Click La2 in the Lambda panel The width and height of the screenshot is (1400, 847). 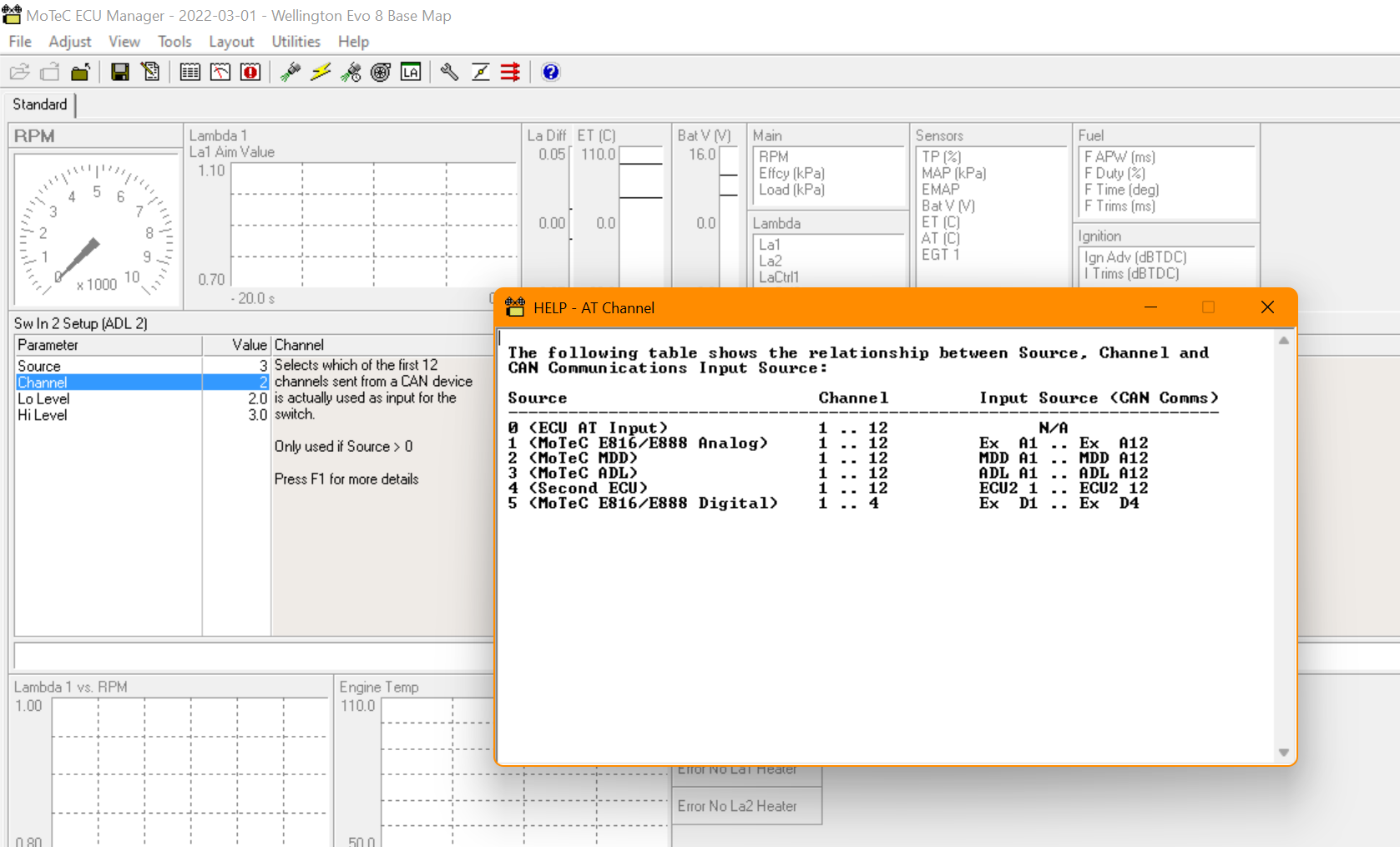click(x=770, y=261)
